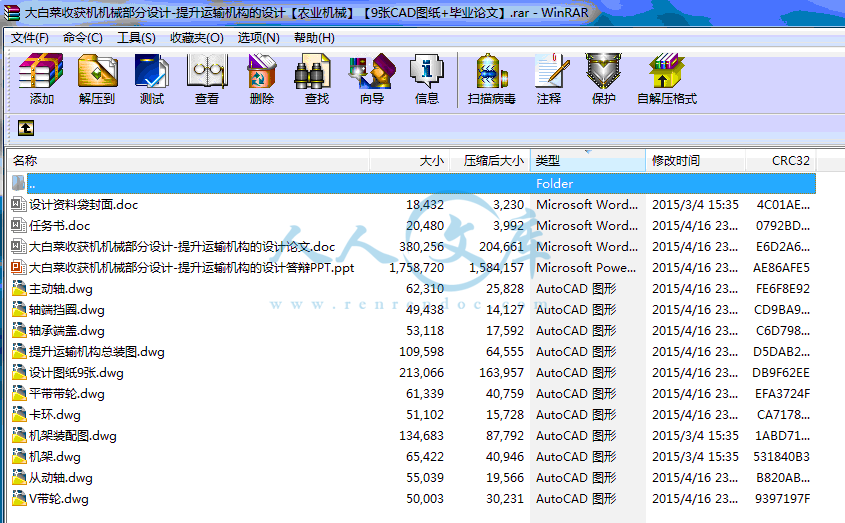Click the Word icon of 设计资料袋封面.doc
This screenshot has width=845, height=523.
(18, 204)
